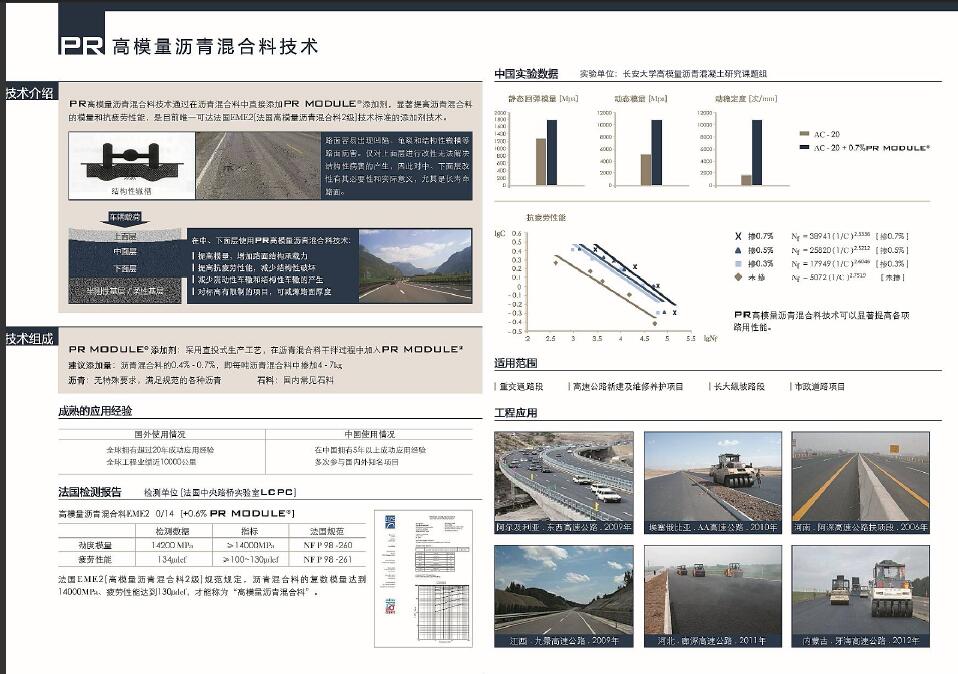Click the 中面层 layer label in the diagram
Screen dimensions: 958x674
[125, 252]
